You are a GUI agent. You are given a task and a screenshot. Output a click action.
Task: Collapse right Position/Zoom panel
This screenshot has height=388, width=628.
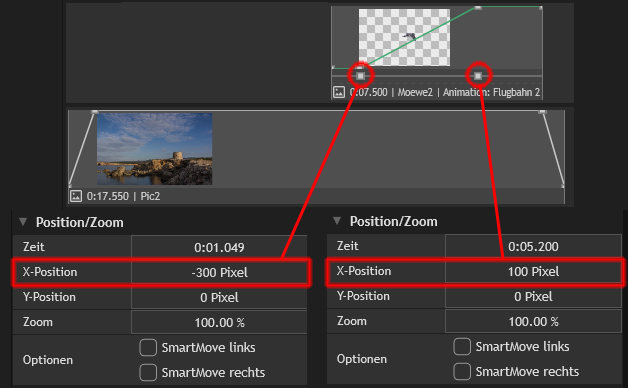[x=337, y=221]
